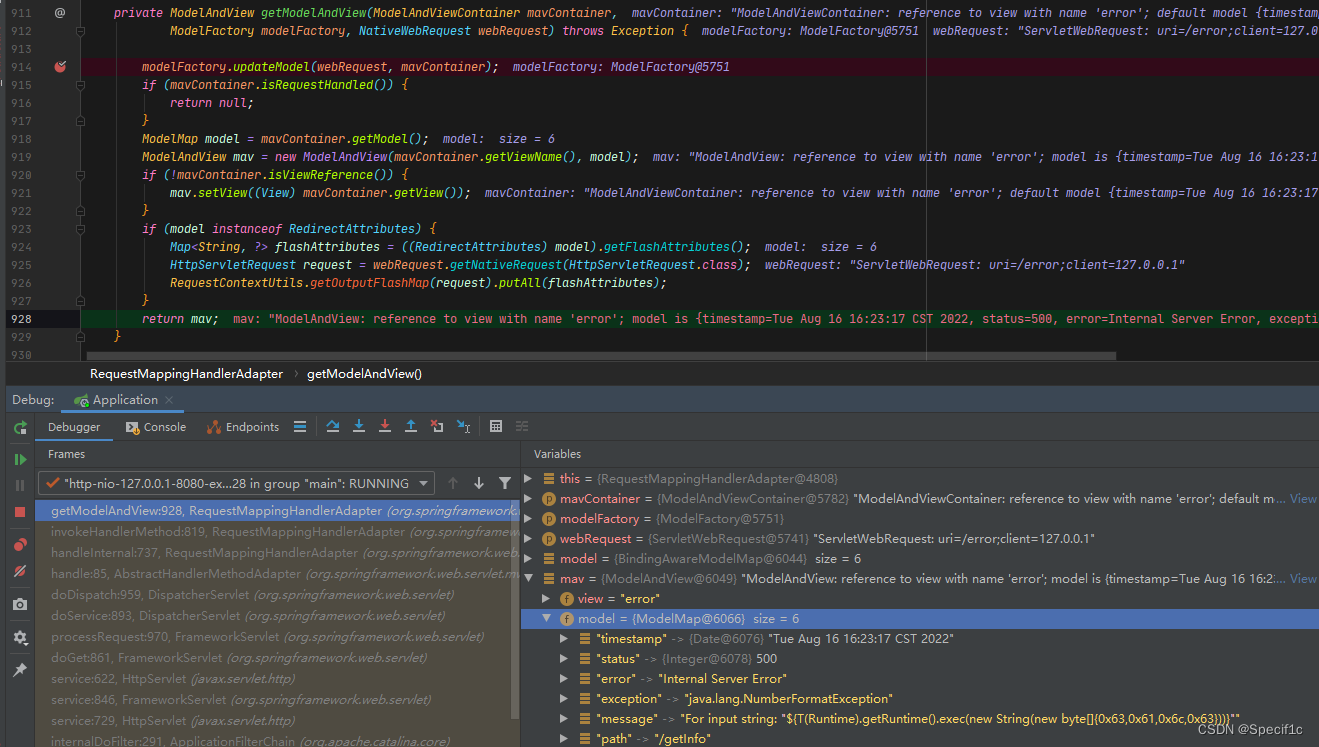Image resolution: width=1319 pixels, height=747 pixels.
Task: Click Drop Frame
Action: [x=437, y=427]
